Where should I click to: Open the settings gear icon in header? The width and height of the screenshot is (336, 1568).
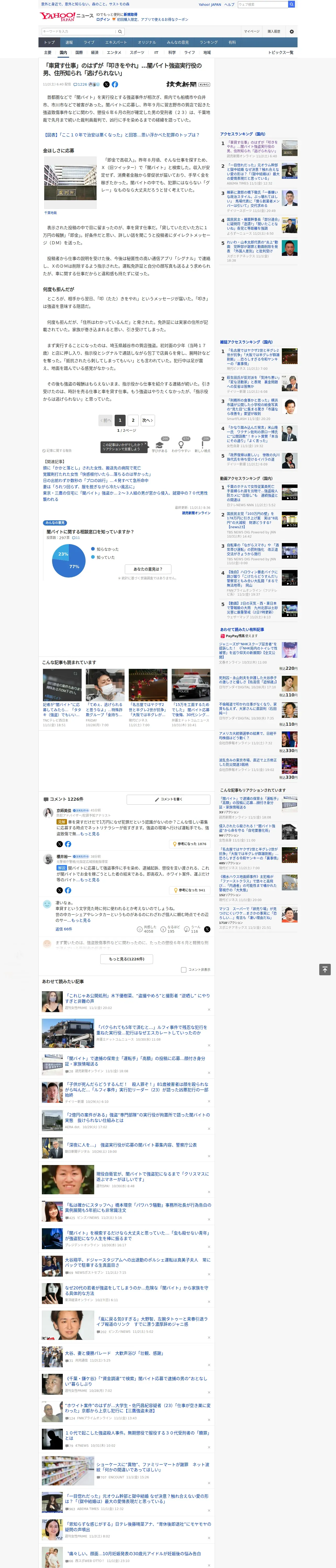click(x=292, y=31)
